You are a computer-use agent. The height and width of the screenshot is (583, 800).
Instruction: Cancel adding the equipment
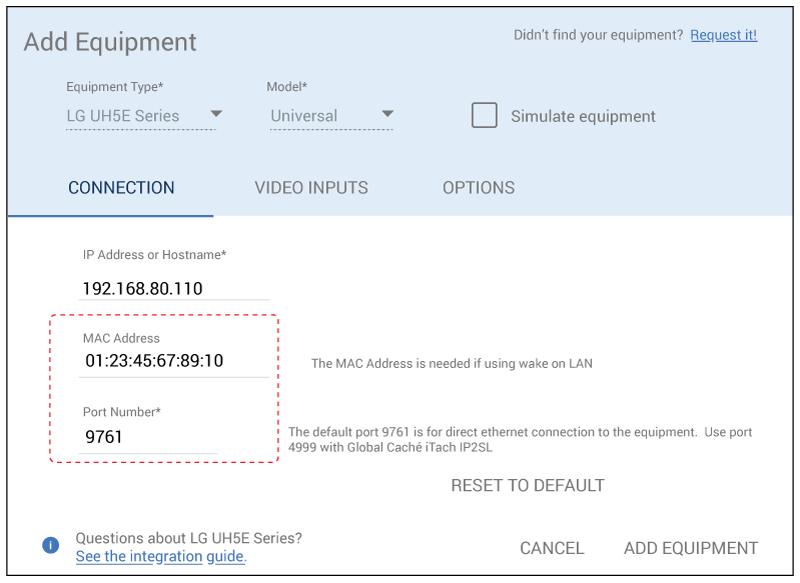[551, 548]
